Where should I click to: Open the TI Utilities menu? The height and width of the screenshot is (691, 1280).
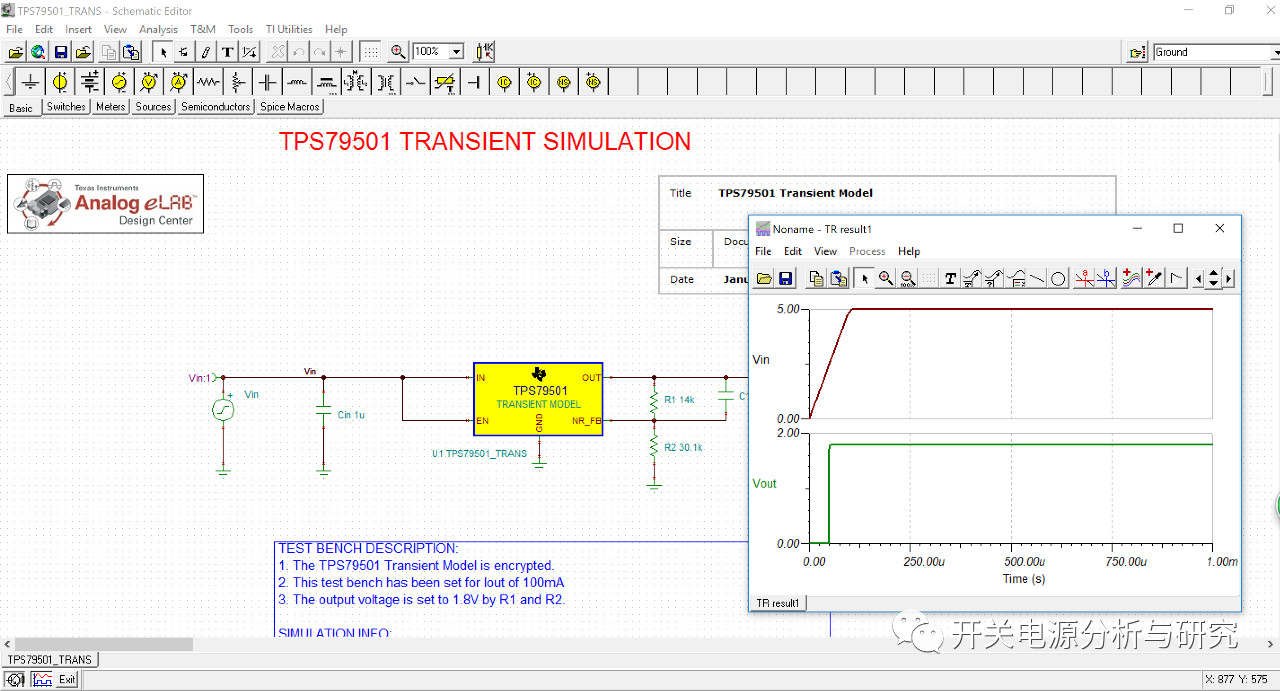(x=289, y=30)
